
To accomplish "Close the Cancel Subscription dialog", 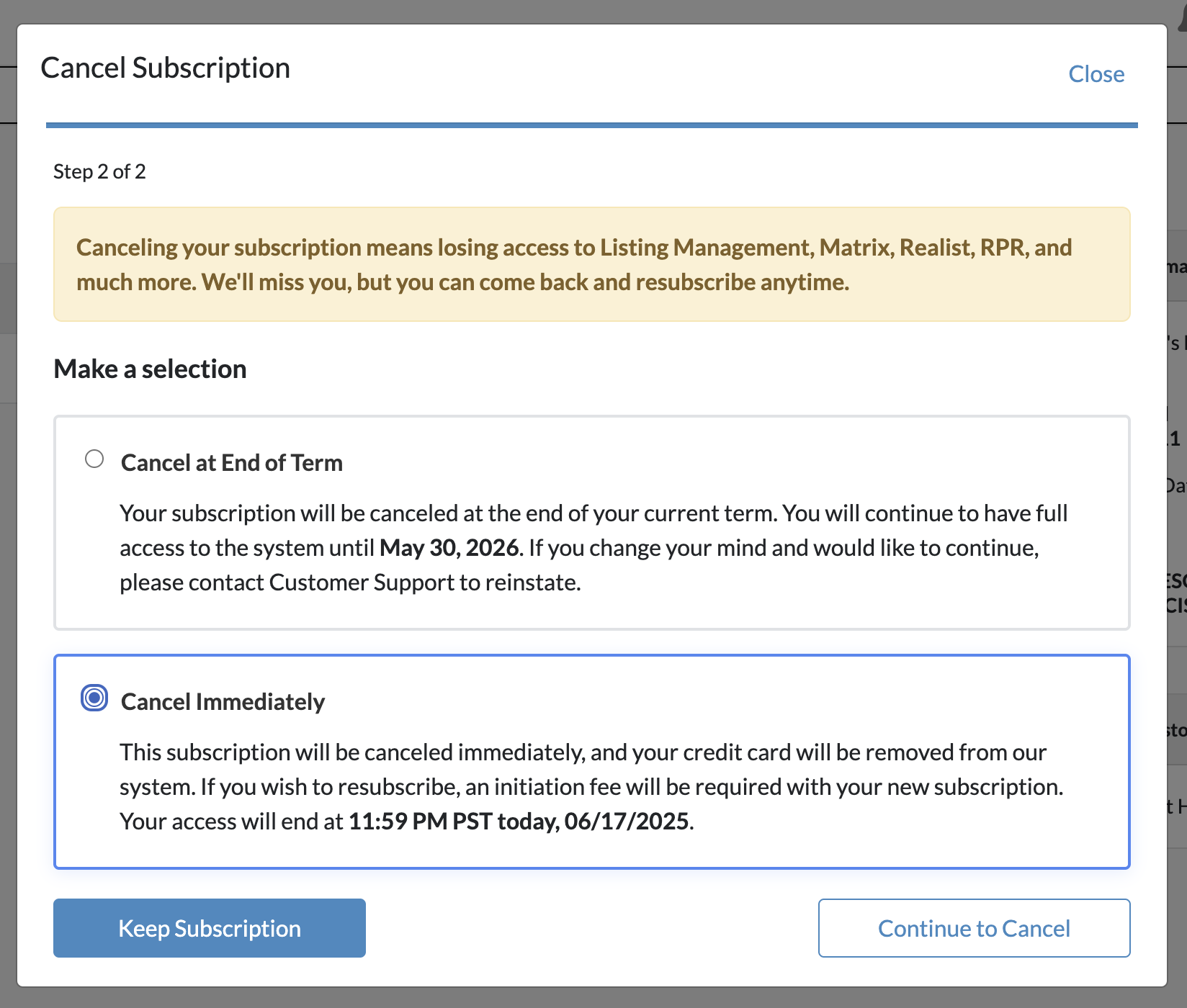I will tap(1096, 73).
